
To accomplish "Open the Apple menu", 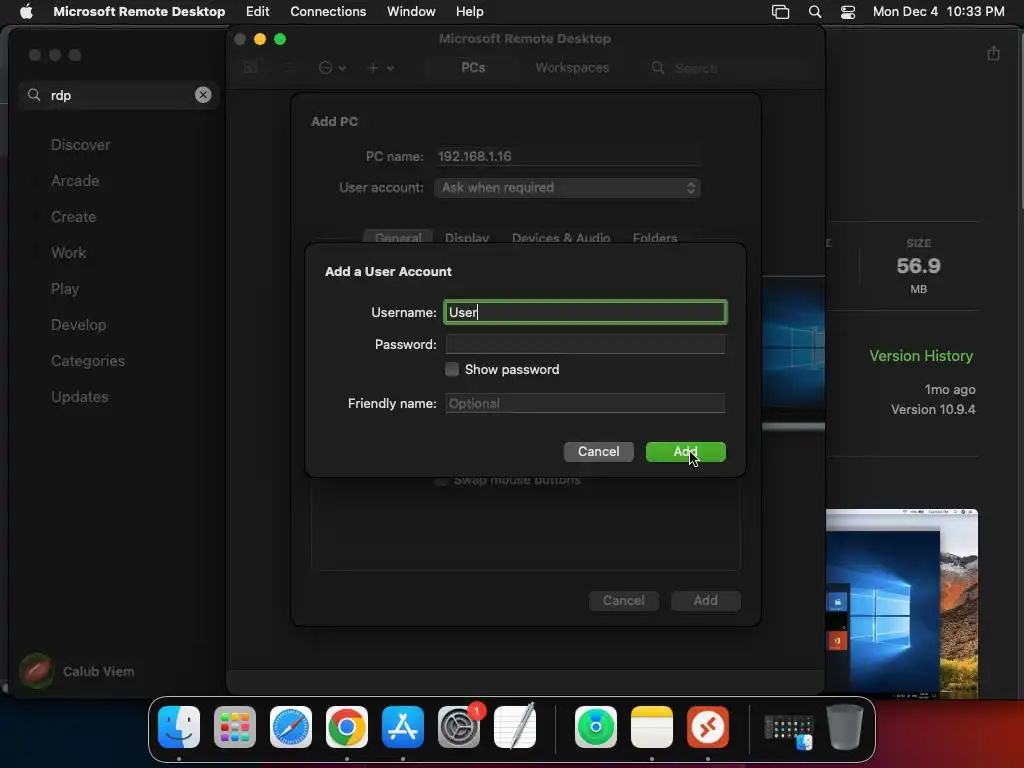I will tap(26, 11).
